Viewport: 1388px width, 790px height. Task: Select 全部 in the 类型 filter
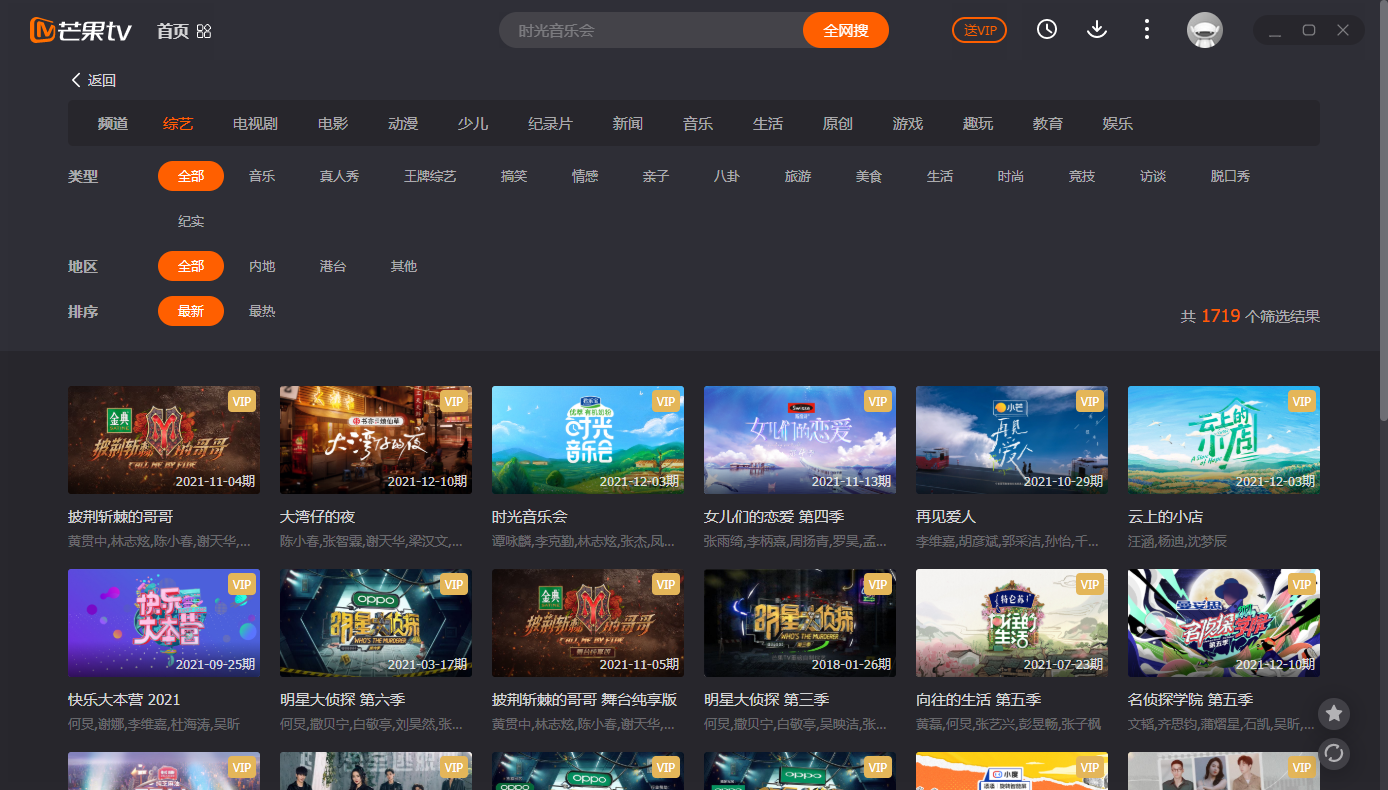click(191, 176)
